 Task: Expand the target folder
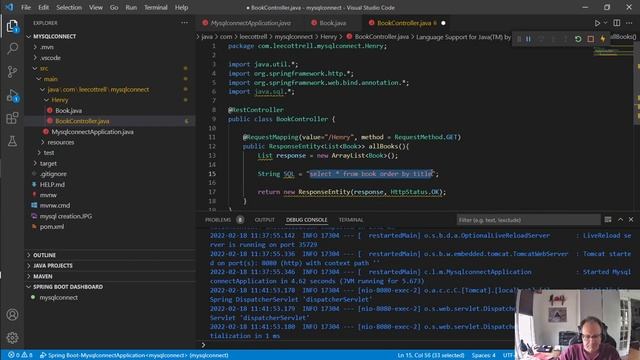click(x=48, y=163)
